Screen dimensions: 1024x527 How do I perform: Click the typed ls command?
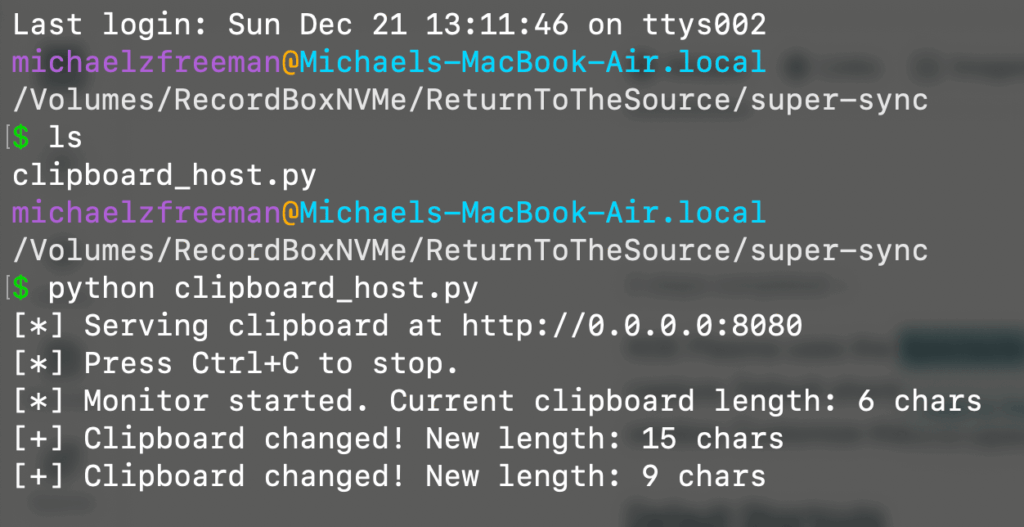click(65, 138)
